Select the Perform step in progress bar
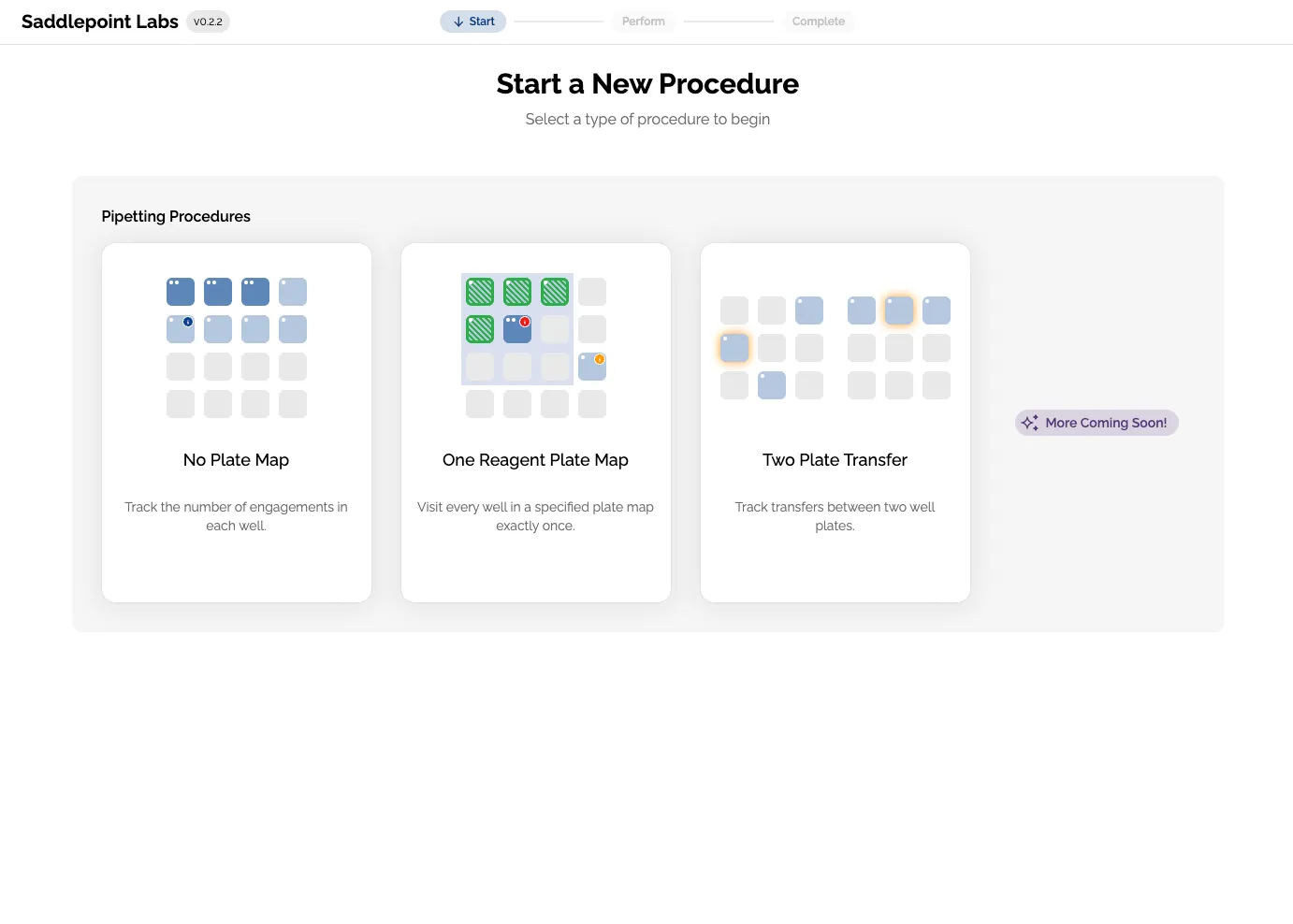 (x=643, y=22)
